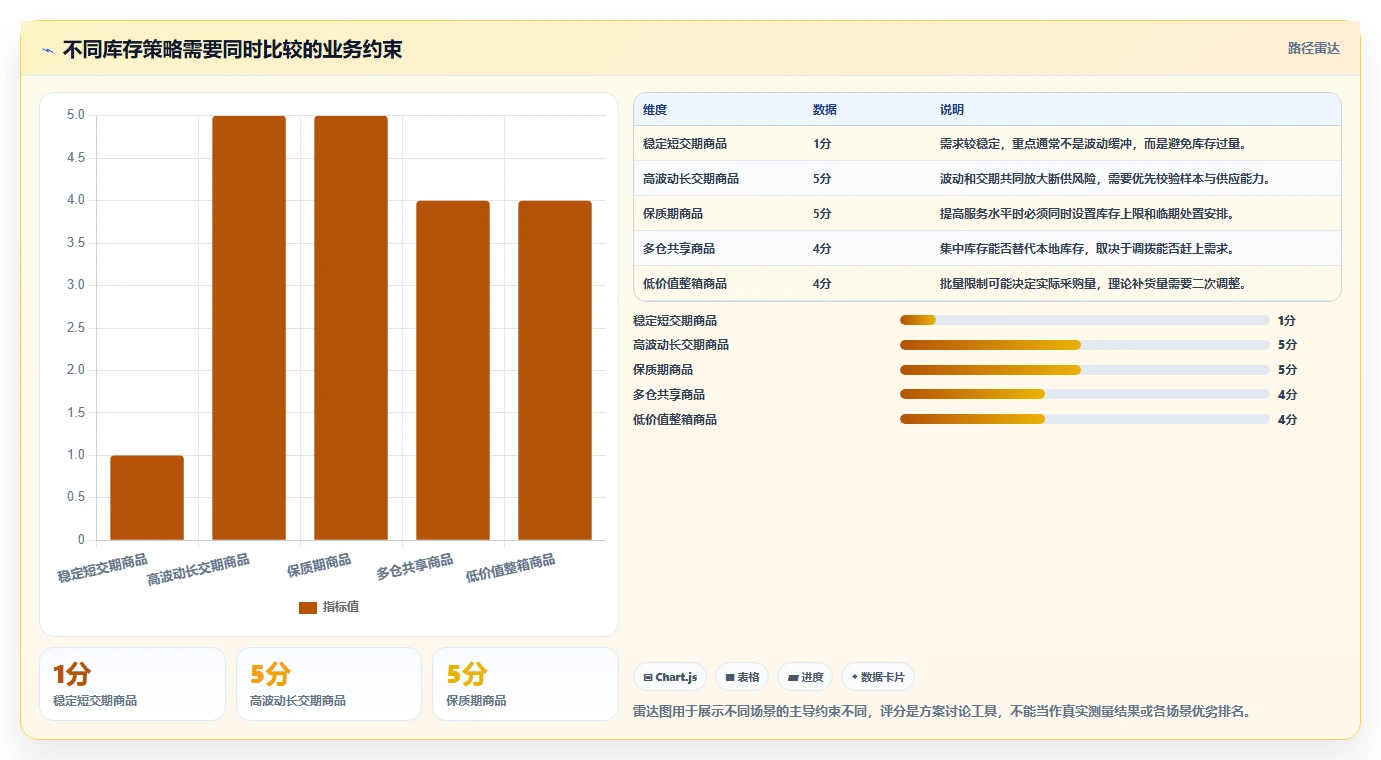Click the 多仓共享商品 bar in chart
This screenshot has width=1381, height=760.
pyautogui.click(x=453, y=370)
